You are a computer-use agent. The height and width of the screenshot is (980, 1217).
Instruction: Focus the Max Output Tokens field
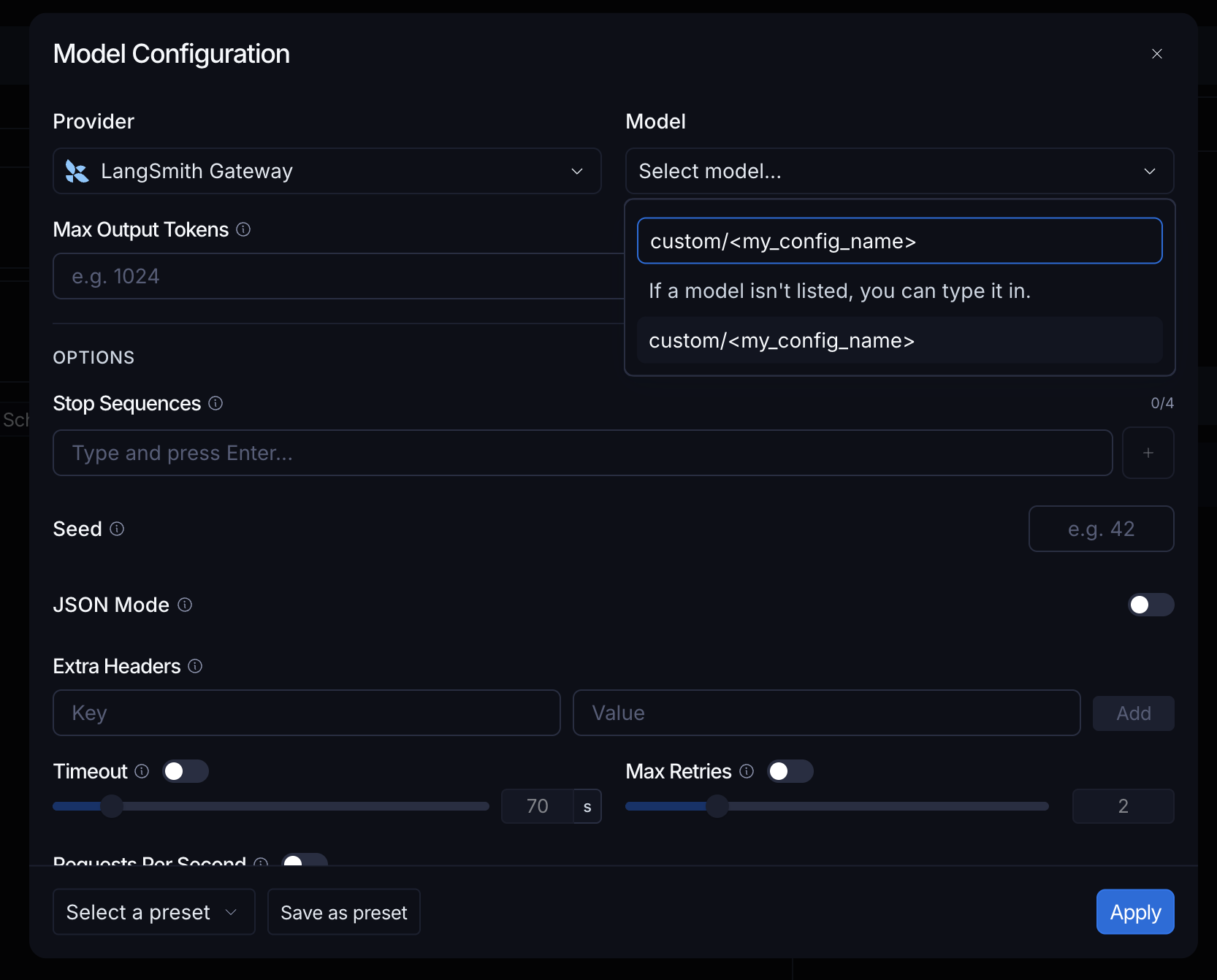tap(339, 276)
